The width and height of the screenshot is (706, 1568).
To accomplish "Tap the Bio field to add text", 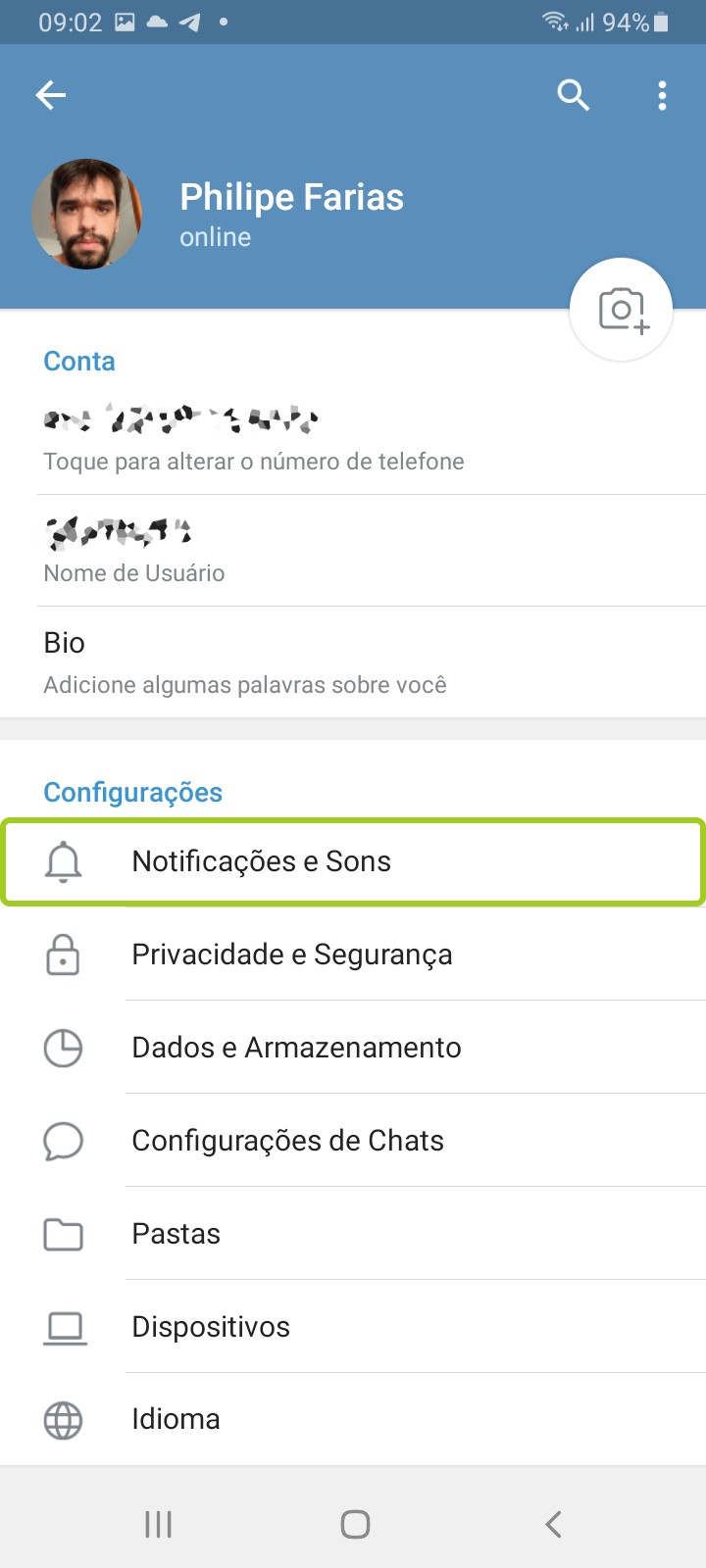I will tap(245, 661).
